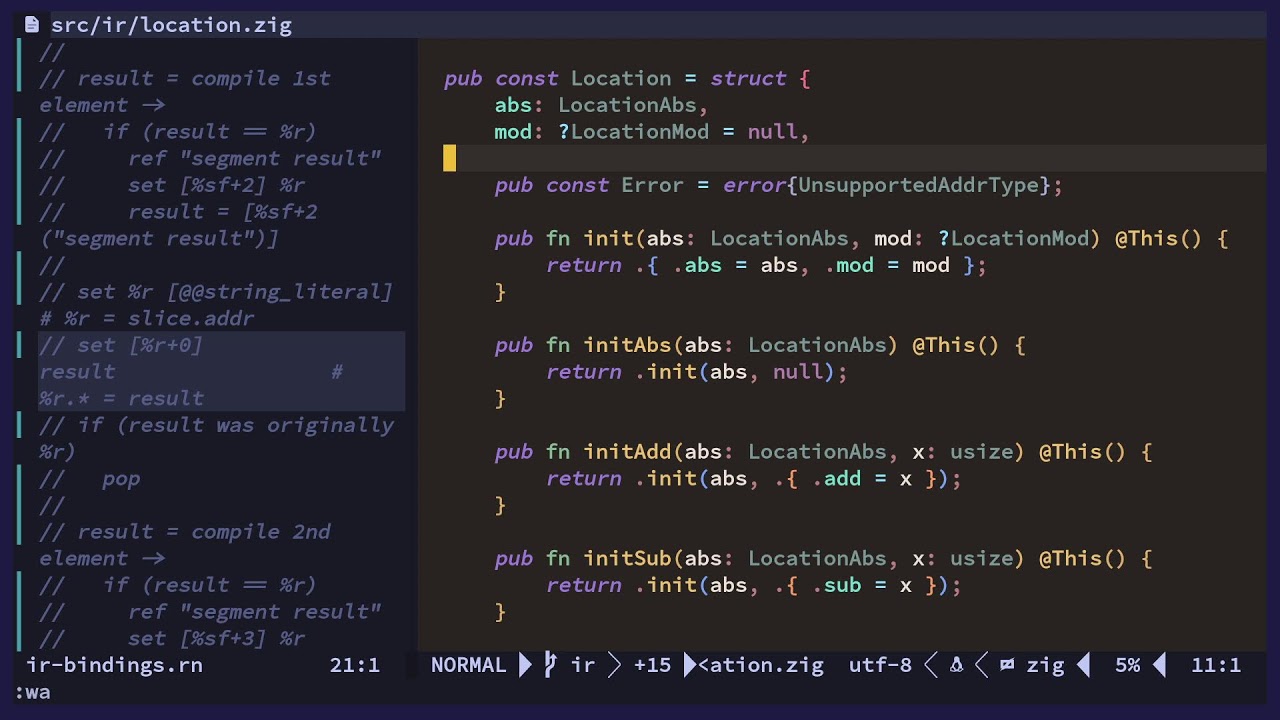Click the utf-8 encoding indicator

(x=880, y=665)
